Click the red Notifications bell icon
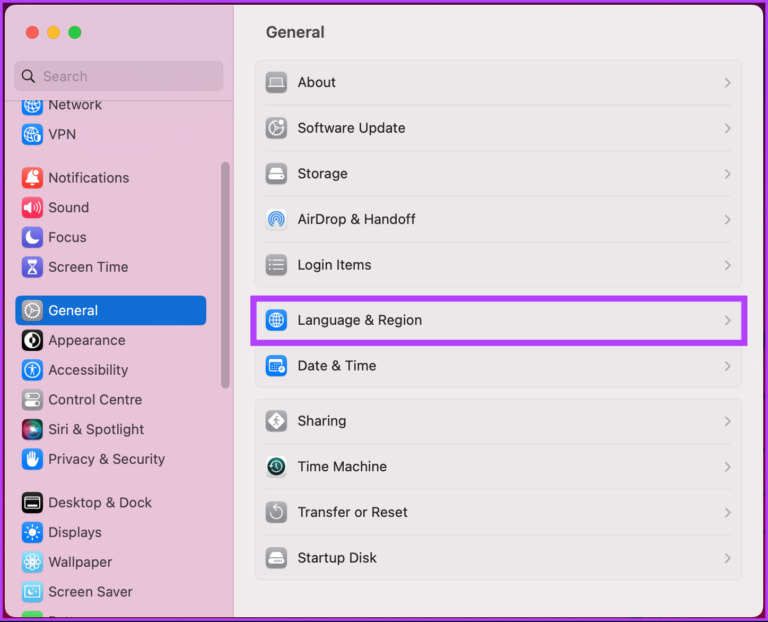Screen dimensions: 768x622 32,178
